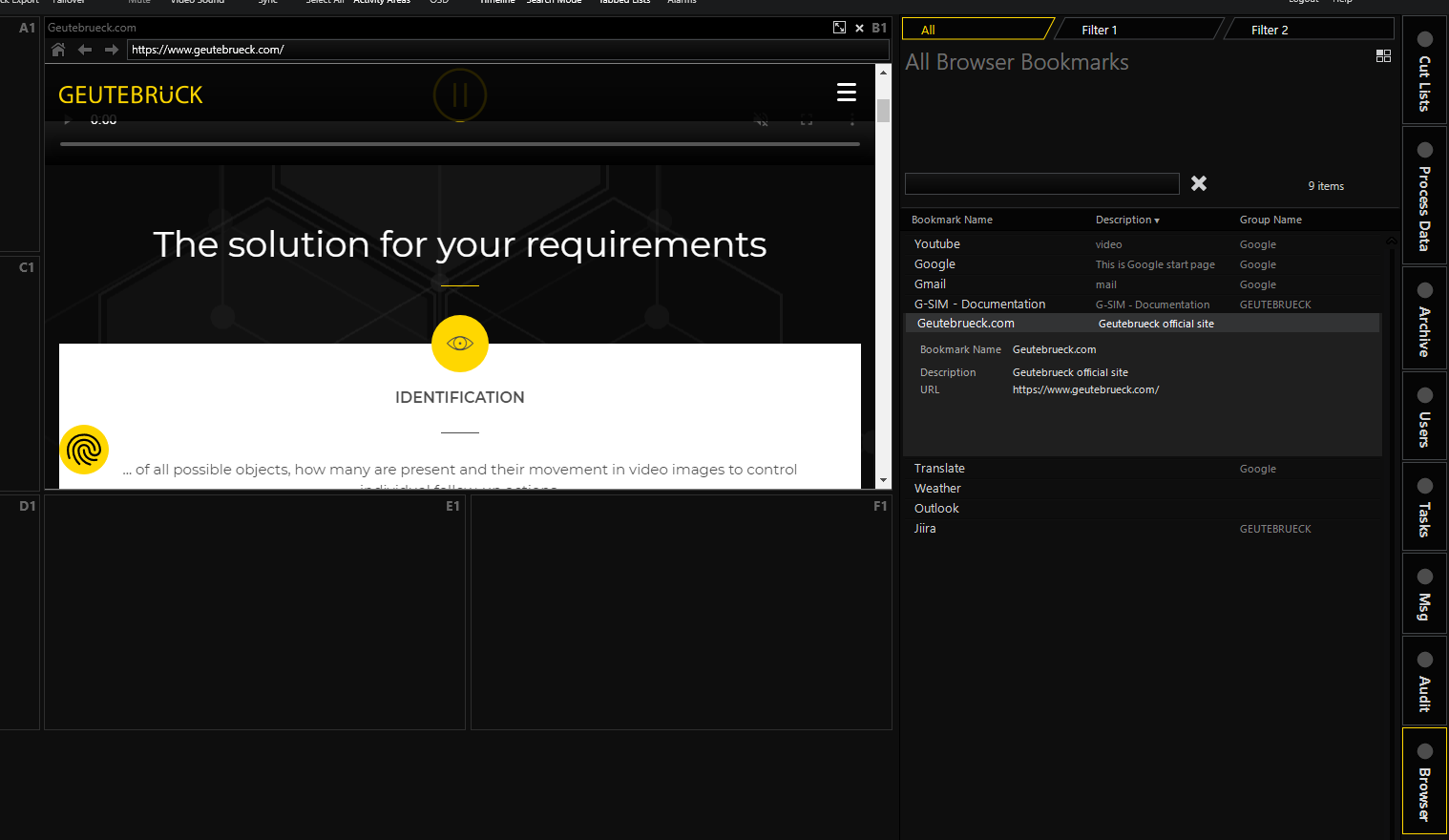
Task: Pause the website background video
Action: [x=460, y=94]
